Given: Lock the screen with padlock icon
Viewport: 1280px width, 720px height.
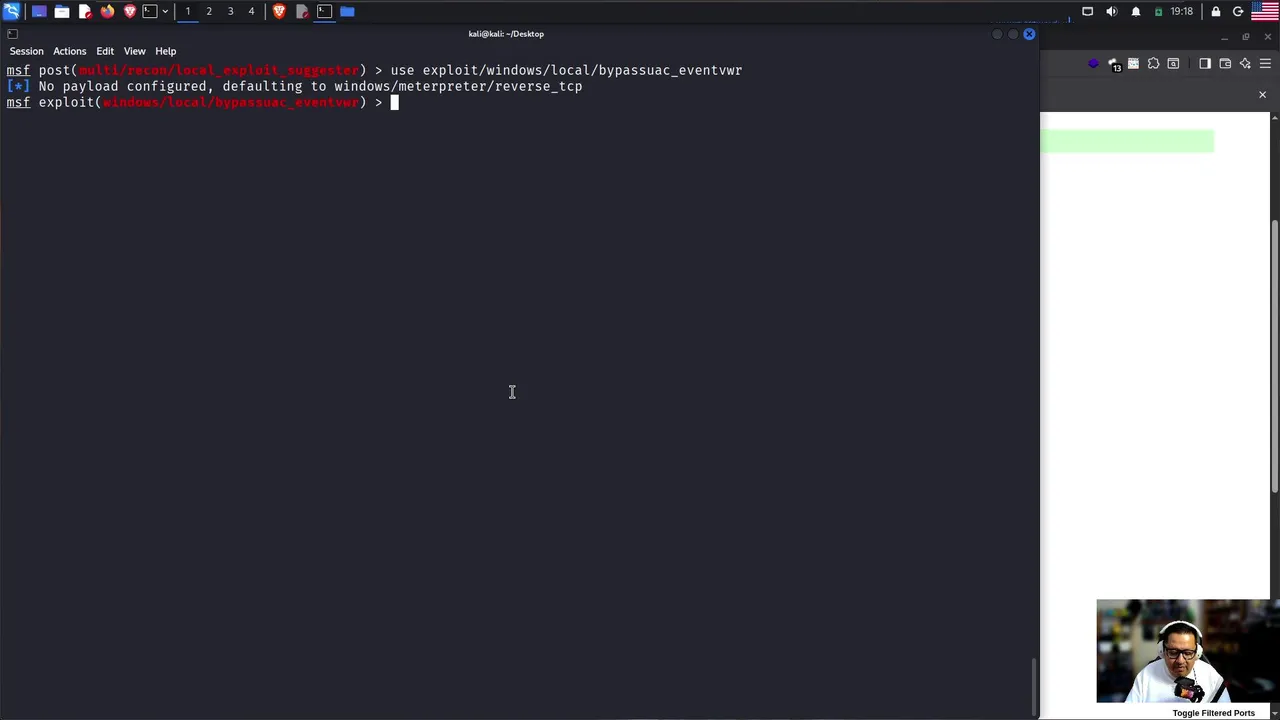Looking at the screenshot, I should coord(1216,11).
